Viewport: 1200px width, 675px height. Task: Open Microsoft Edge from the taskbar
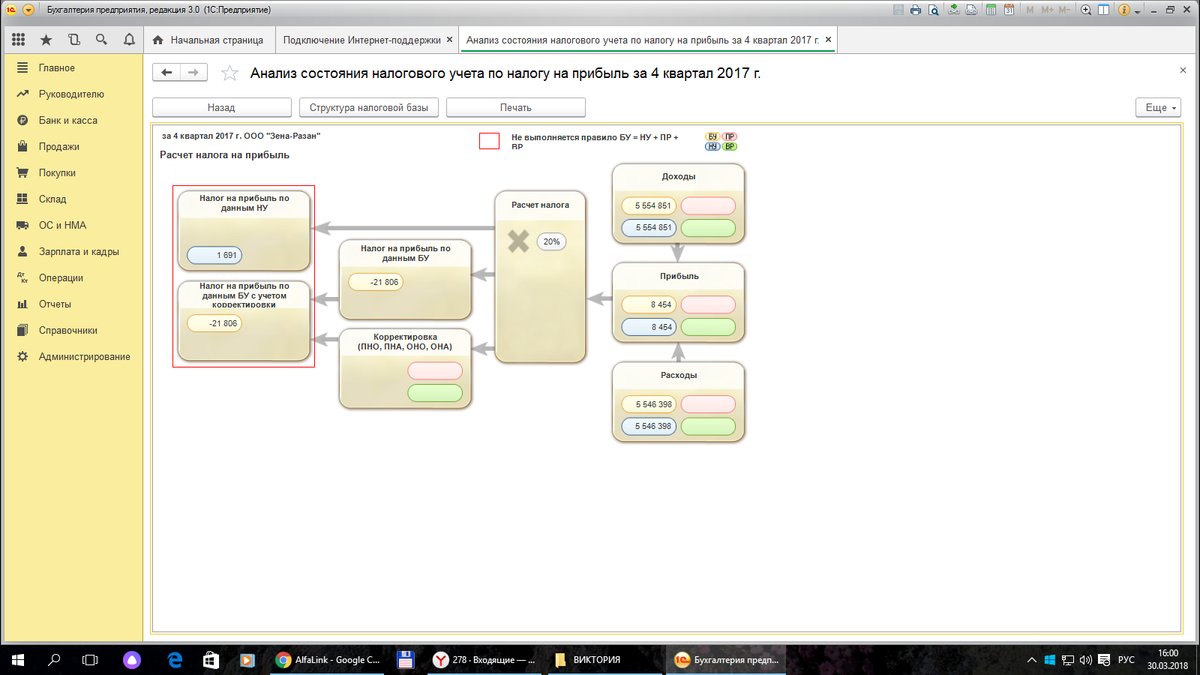click(174, 660)
